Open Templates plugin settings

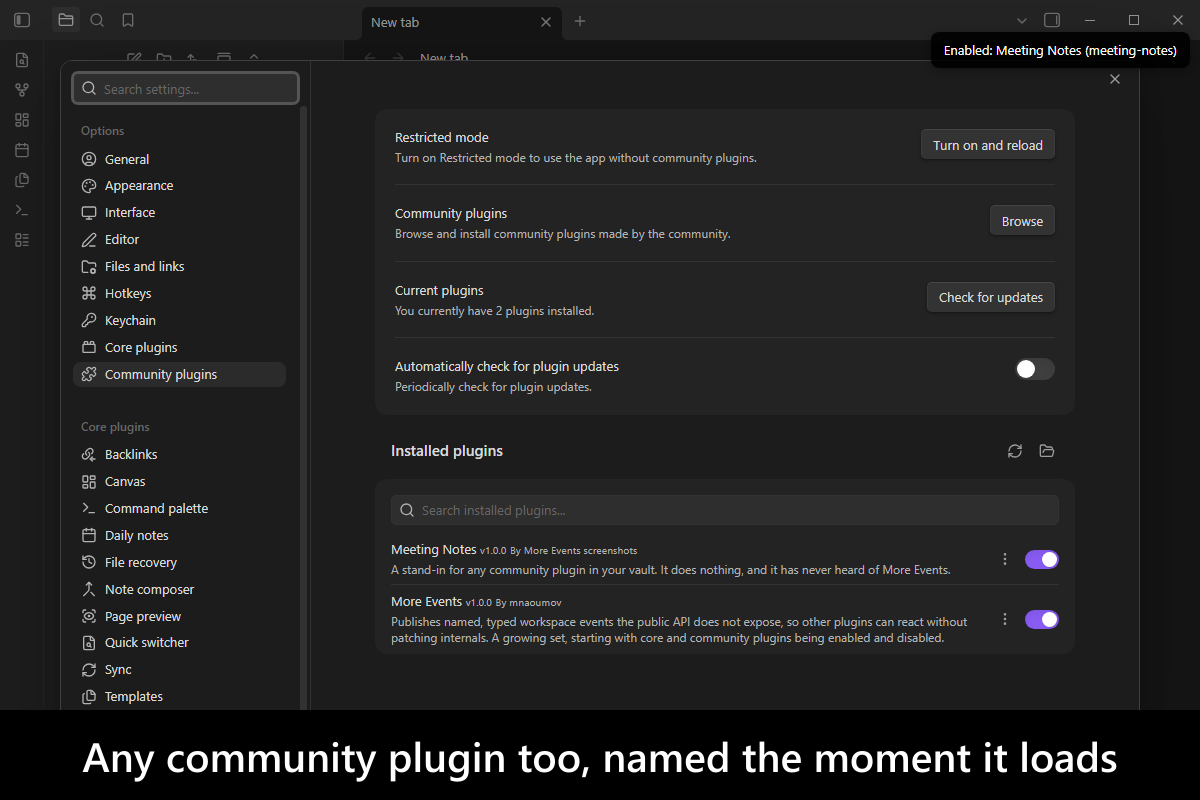pyautogui.click(x=179, y=697)
